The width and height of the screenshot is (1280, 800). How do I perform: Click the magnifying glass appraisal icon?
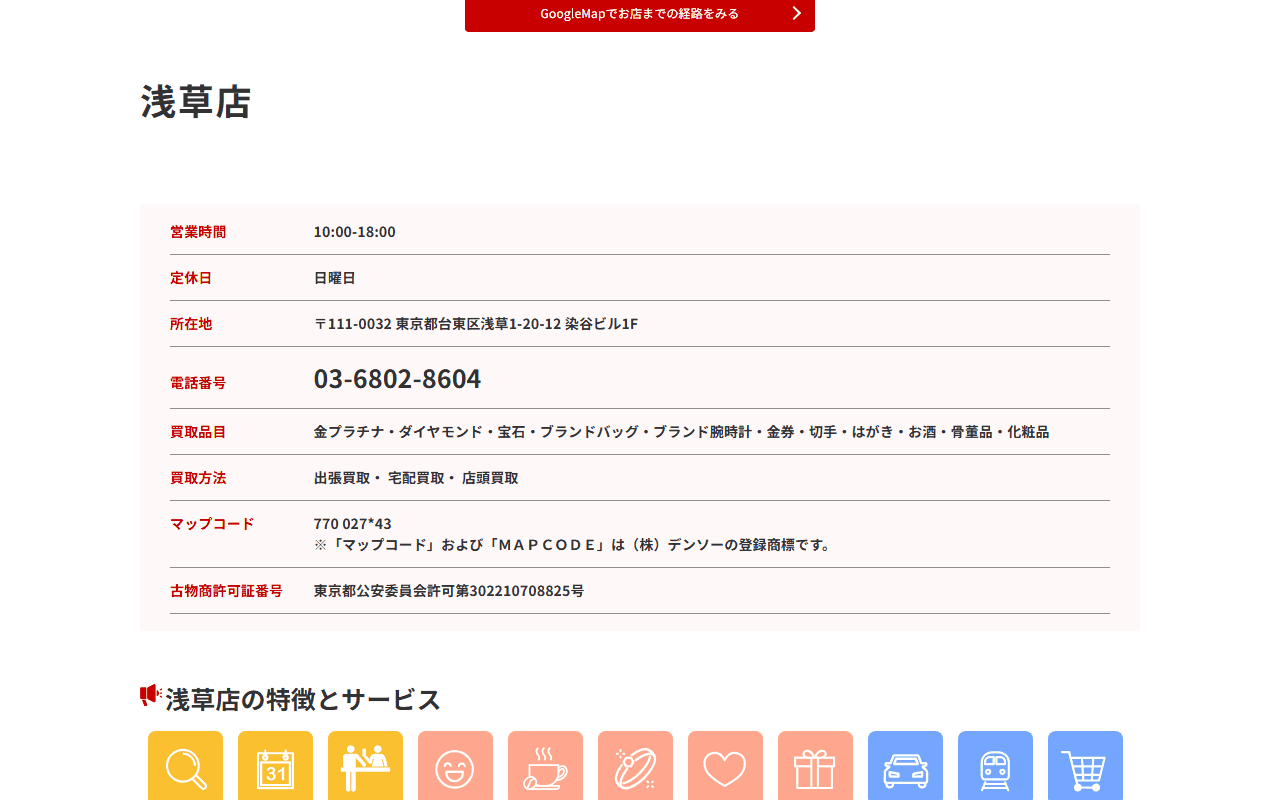[x=185, y=766]
